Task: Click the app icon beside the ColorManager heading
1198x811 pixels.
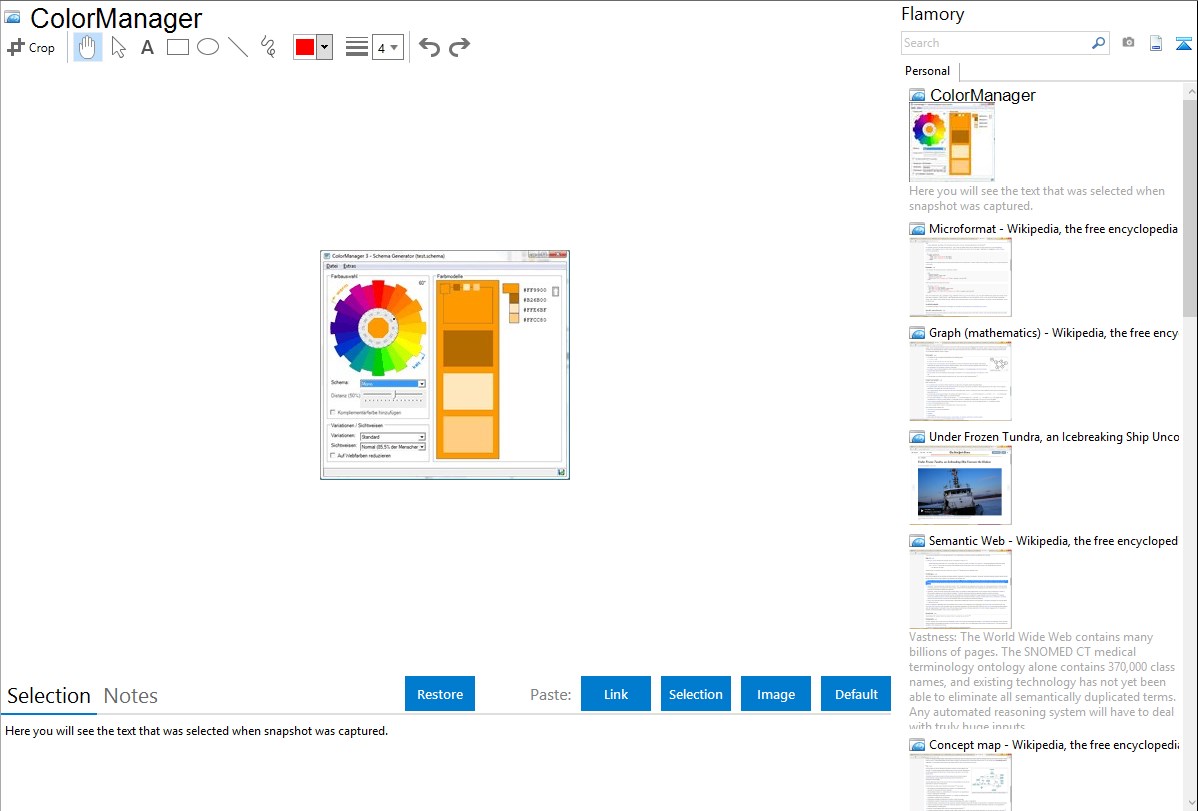Action: pos(12,18)
